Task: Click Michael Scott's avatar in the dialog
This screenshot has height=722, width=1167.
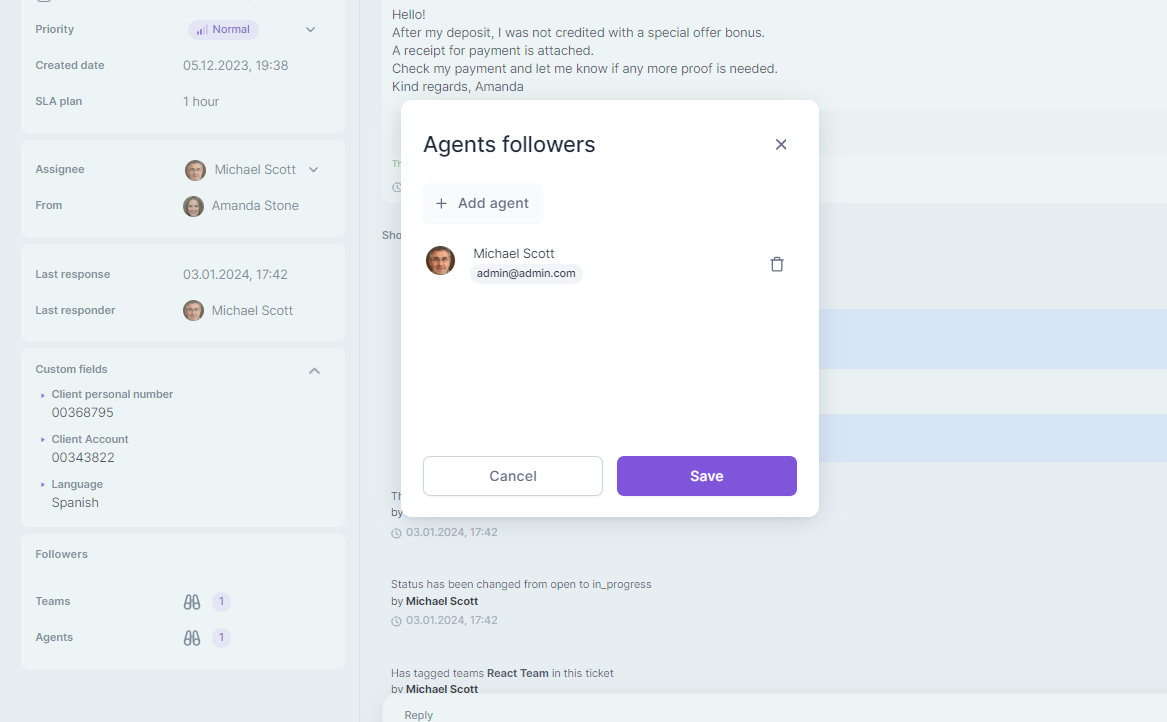Action: (x=440, y=261)
